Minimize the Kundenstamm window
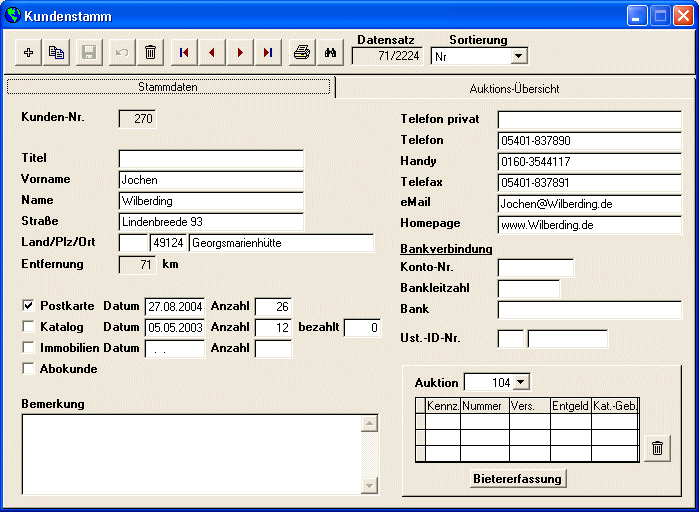 pos(637,16)
